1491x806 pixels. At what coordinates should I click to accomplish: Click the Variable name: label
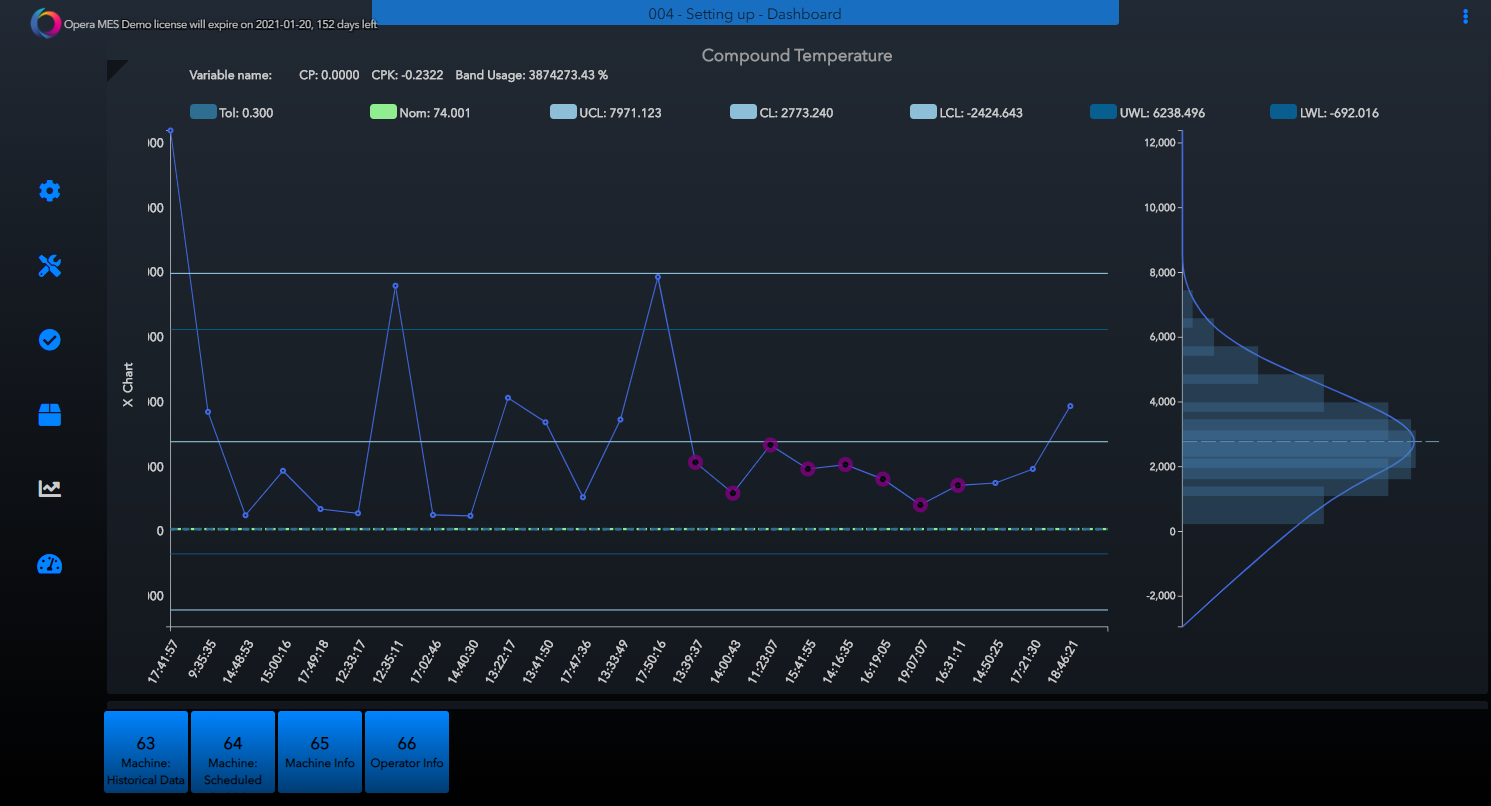click(230, 75)
